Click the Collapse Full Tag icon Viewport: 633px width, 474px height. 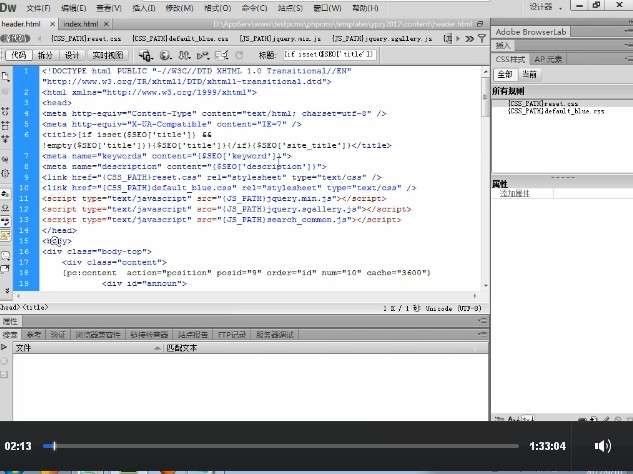pos(7,107)
